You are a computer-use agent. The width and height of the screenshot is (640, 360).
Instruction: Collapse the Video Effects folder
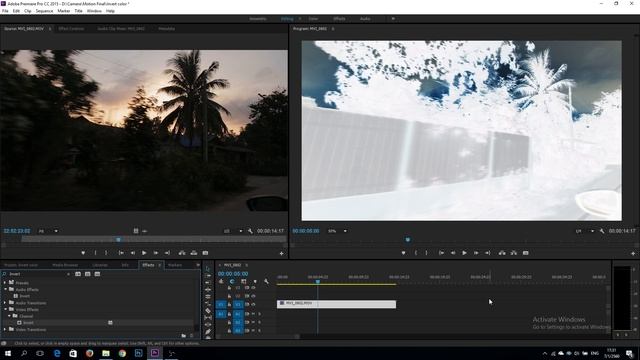[5, 309]
